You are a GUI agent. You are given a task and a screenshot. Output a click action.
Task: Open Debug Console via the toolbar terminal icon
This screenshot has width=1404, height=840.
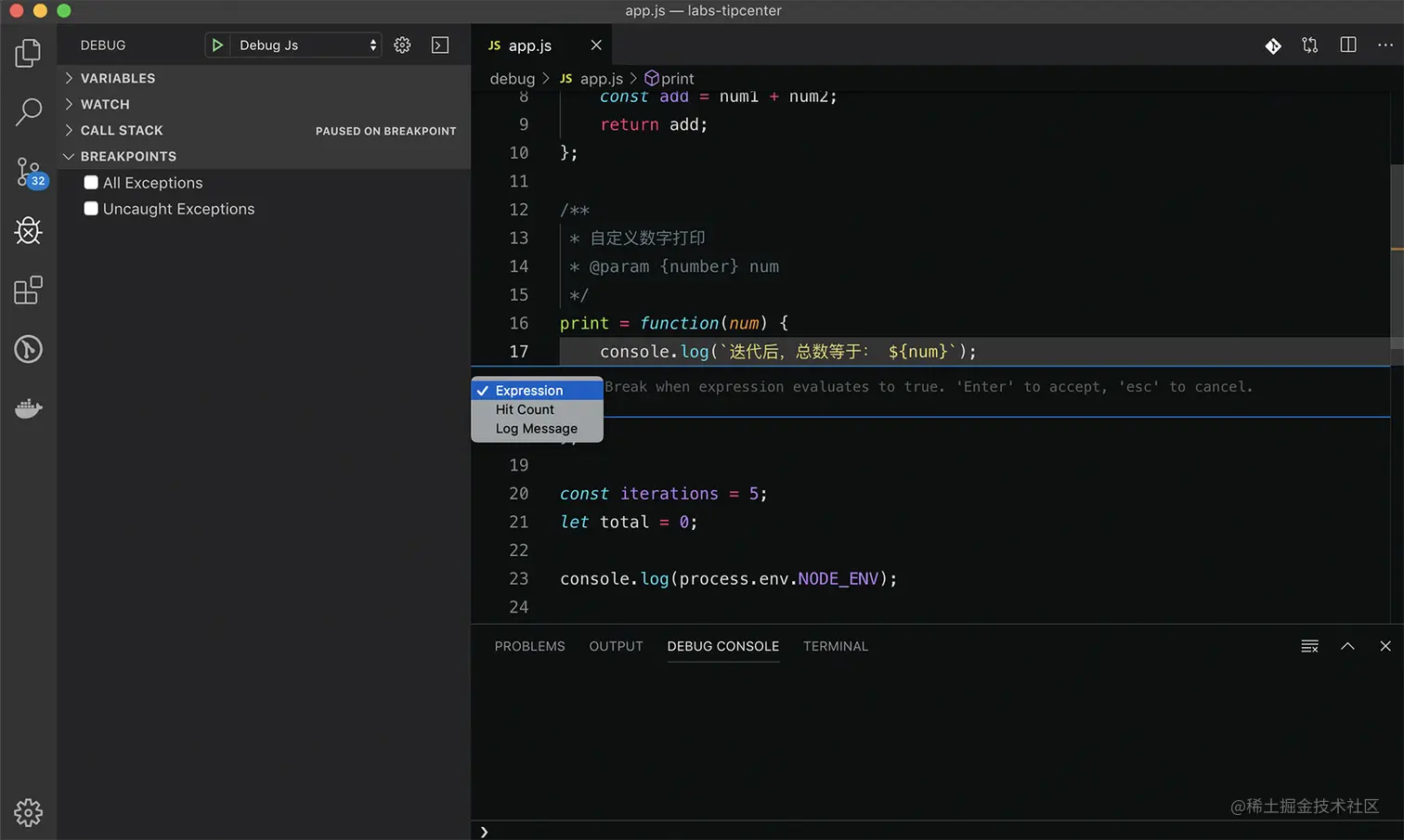[x=440, y=45]
